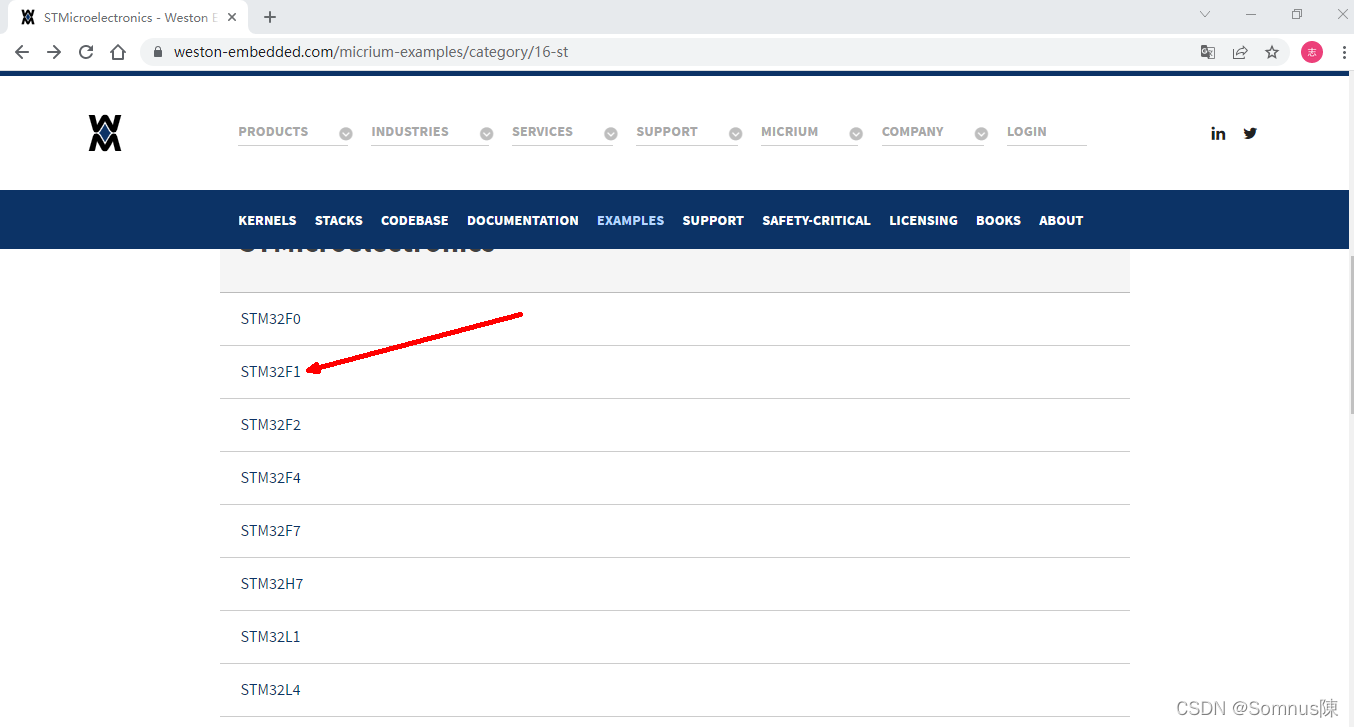Screen dimensions: 1354x727
Task: Open the SERVICES top menu
Action: pos(542,132)
